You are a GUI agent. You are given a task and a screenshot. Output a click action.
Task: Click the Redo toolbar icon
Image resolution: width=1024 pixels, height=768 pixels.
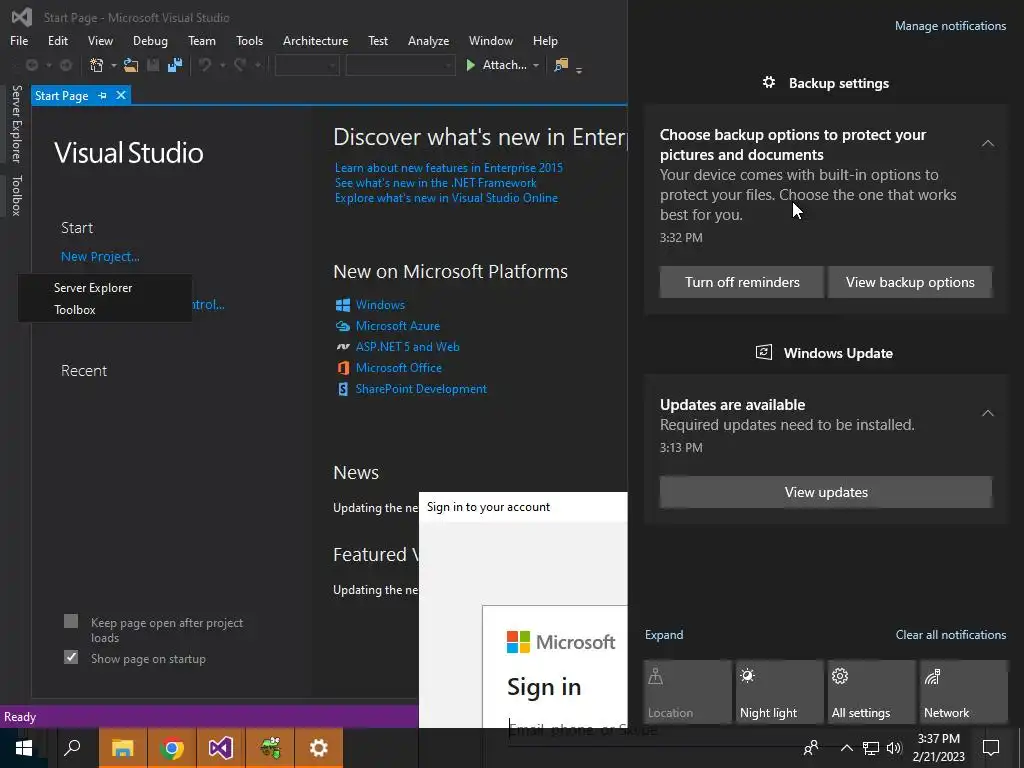[240, 65]
